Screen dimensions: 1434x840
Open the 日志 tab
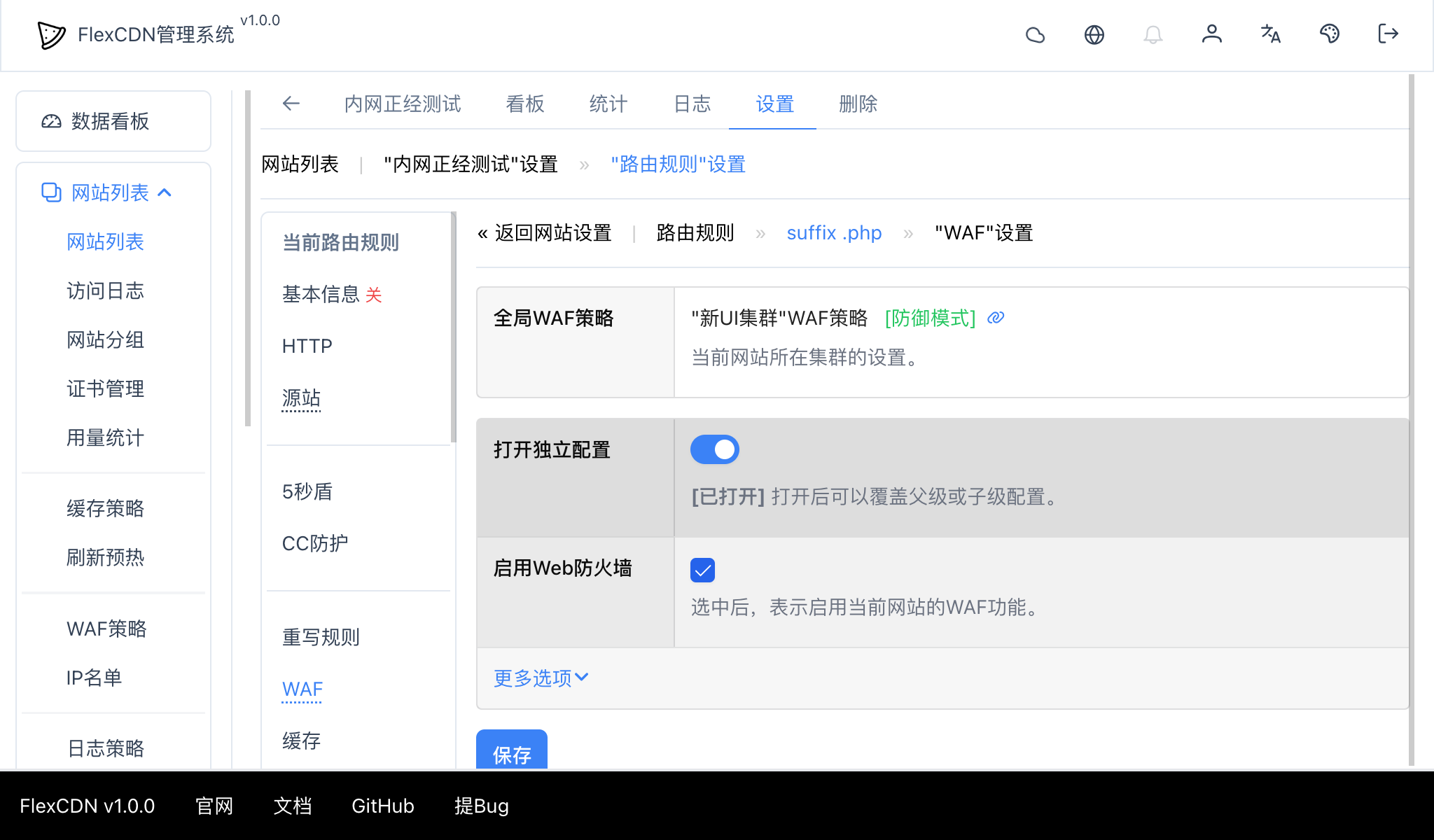pos(692,104)
